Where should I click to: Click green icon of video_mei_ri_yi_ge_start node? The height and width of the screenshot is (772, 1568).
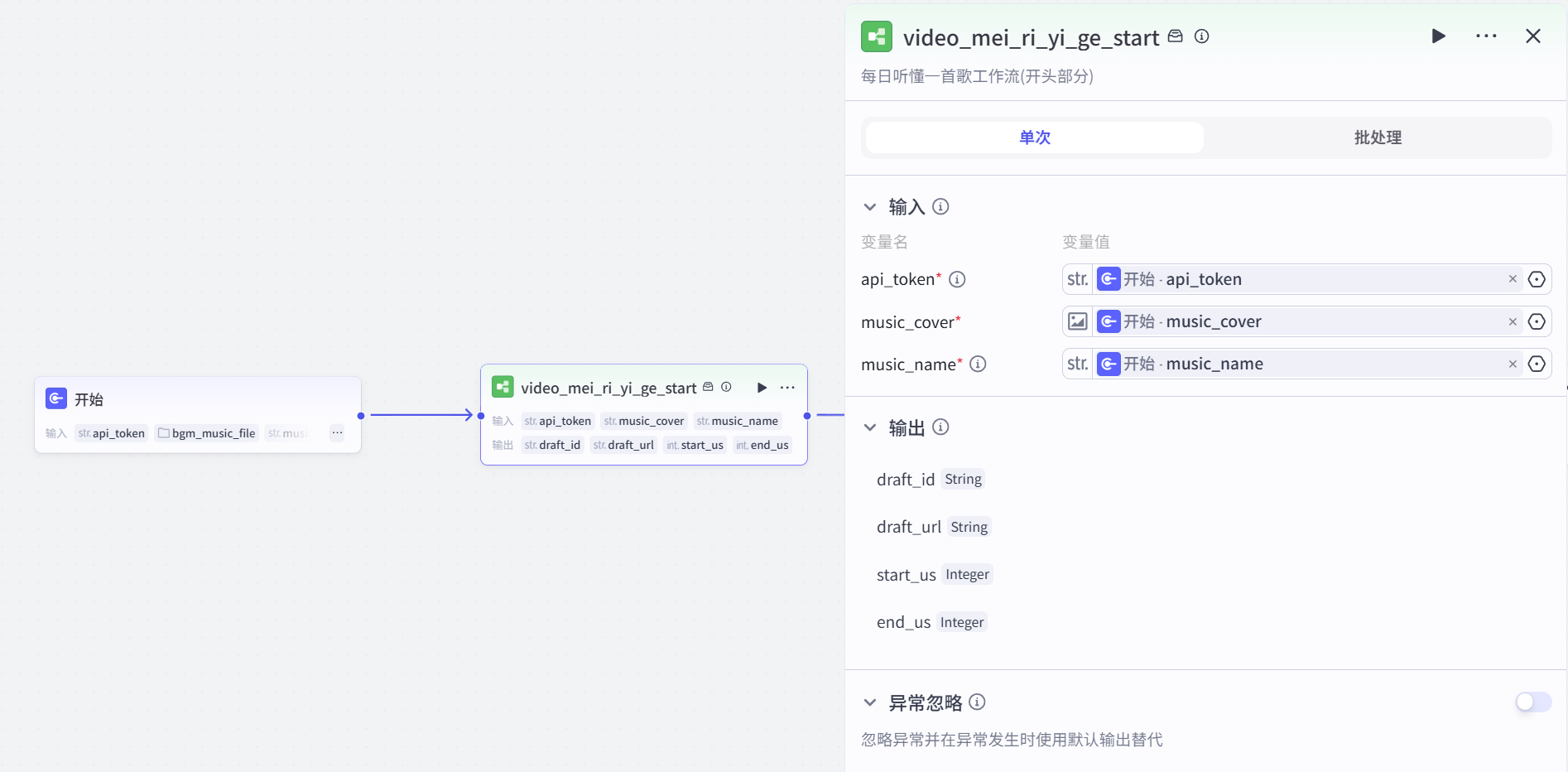coord(503,387)
